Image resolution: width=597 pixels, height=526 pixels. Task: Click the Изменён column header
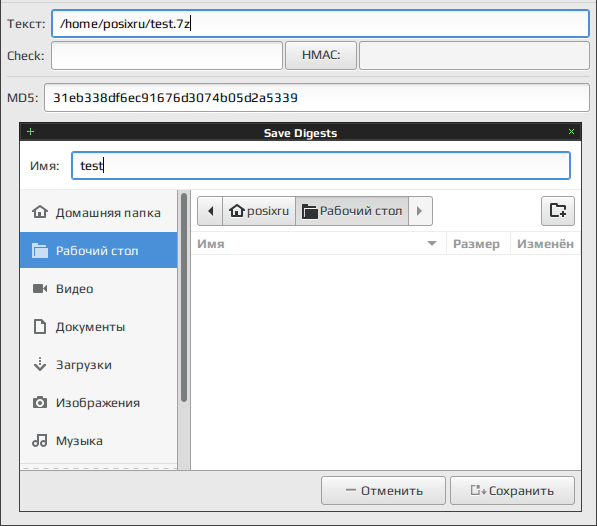pos(545,244)
